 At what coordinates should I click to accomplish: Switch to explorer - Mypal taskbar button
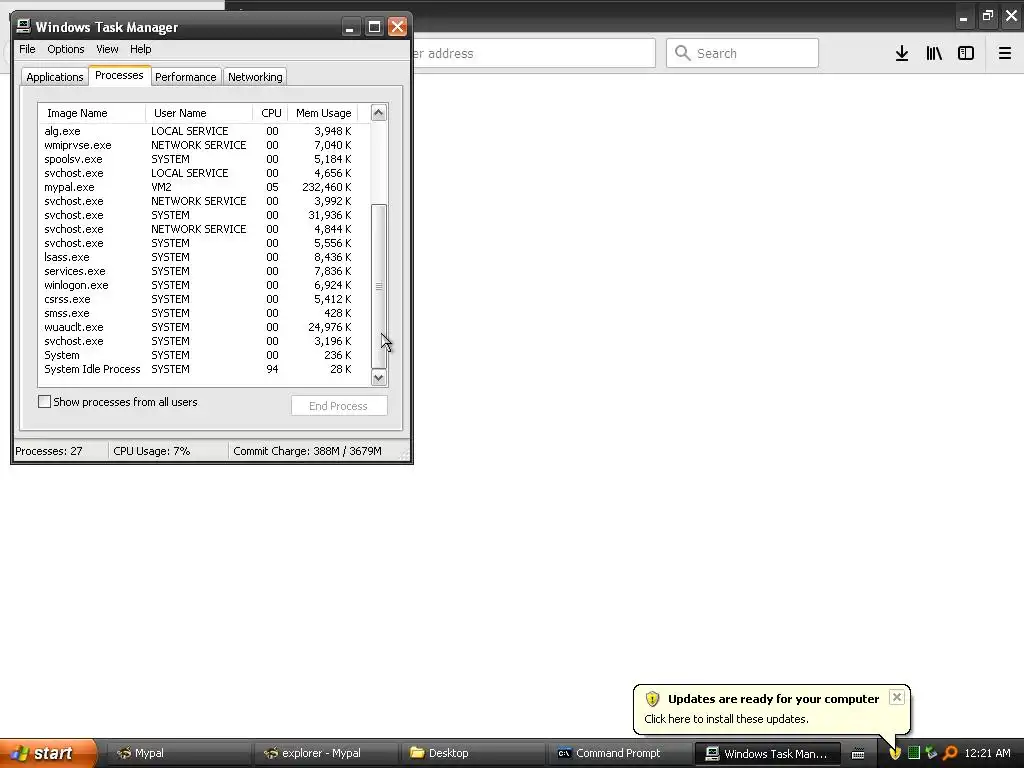325,753
